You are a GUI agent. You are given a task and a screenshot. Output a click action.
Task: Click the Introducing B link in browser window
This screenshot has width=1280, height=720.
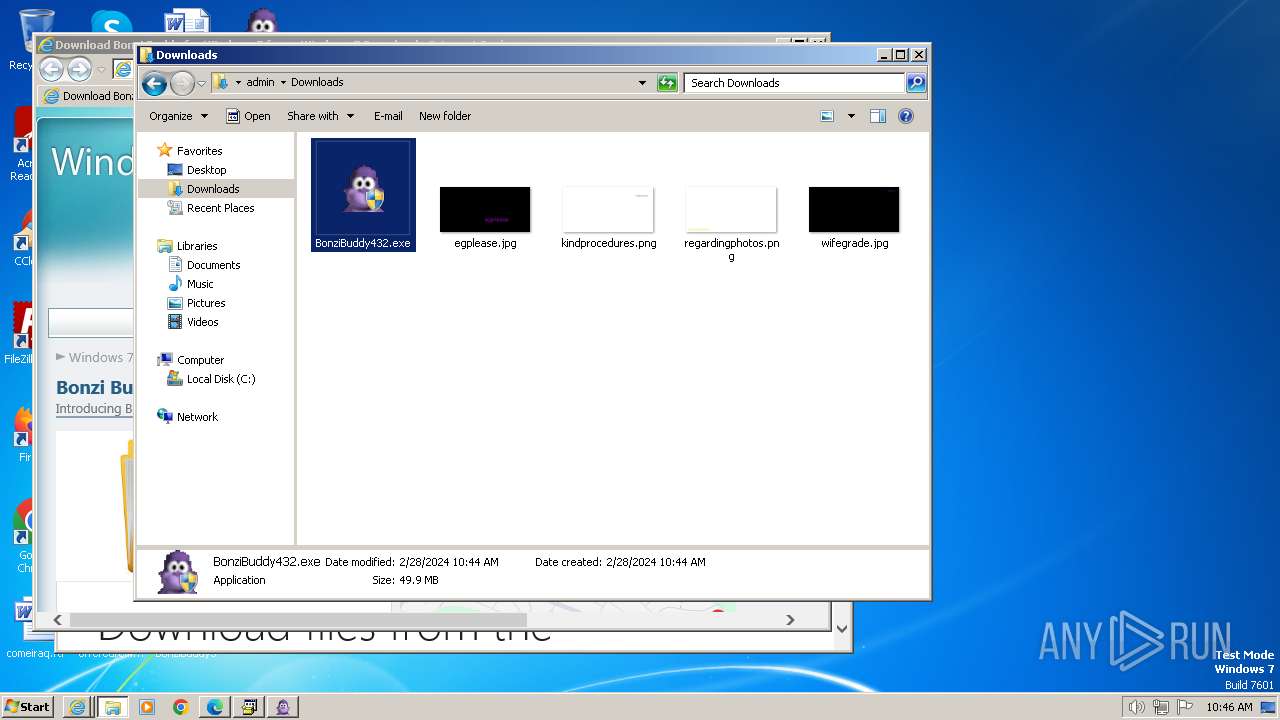(x=94, y=408)
